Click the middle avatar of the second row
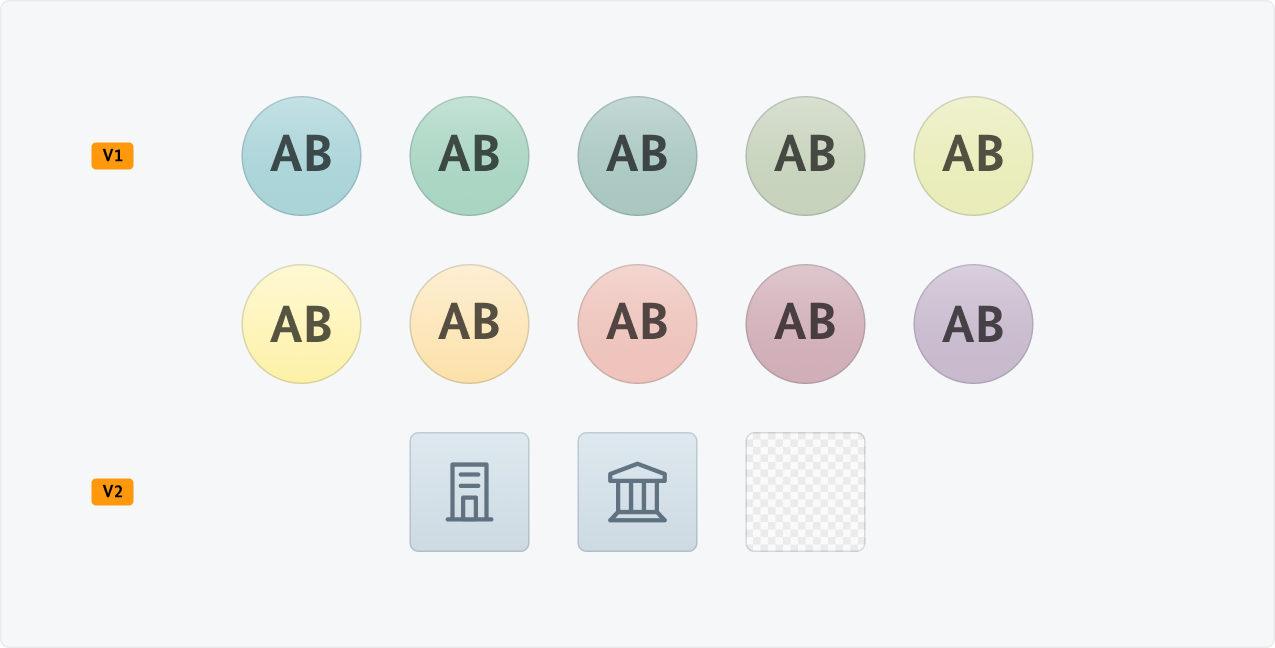 (637, 323)
